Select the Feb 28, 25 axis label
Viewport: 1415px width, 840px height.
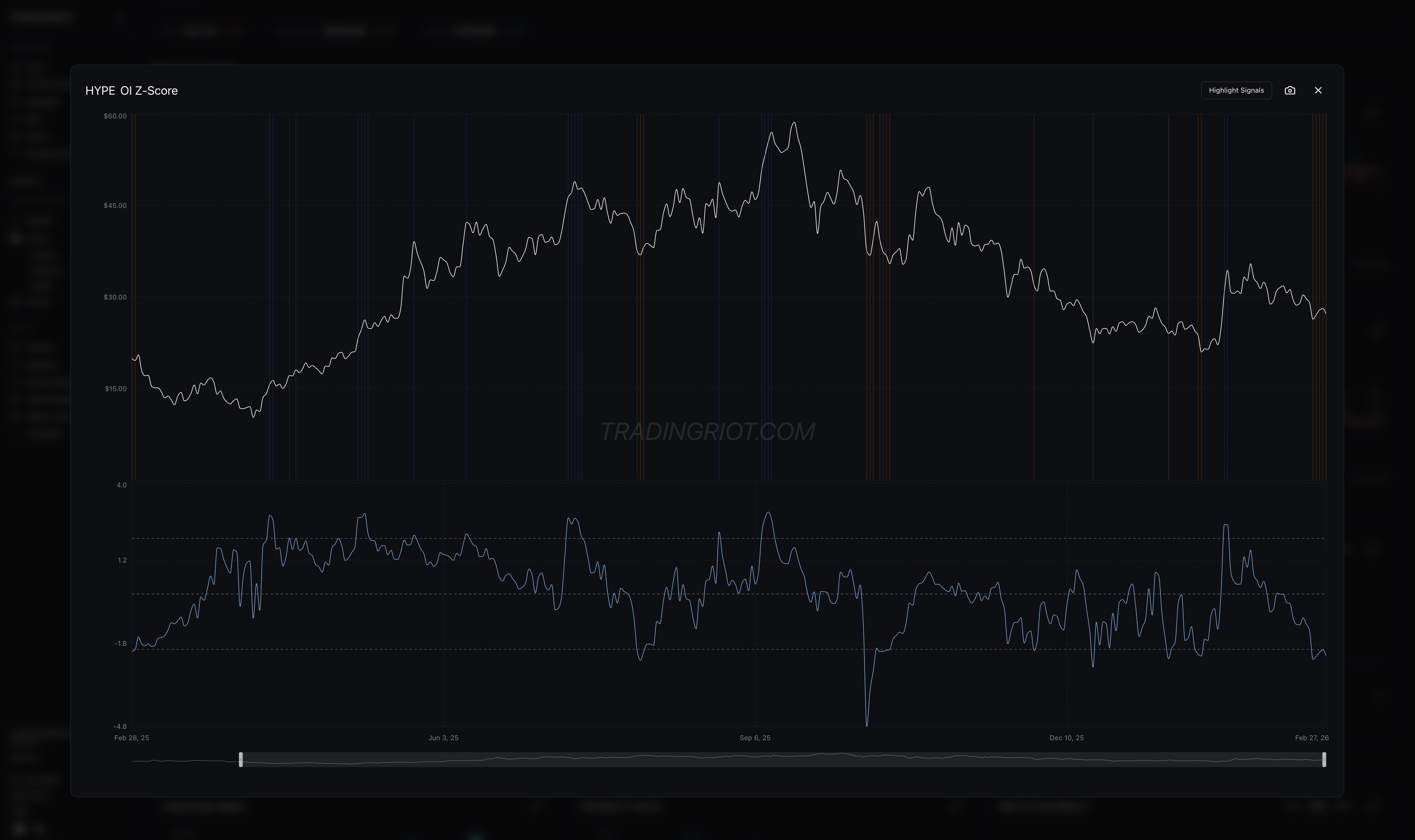(x=131, y=737)
